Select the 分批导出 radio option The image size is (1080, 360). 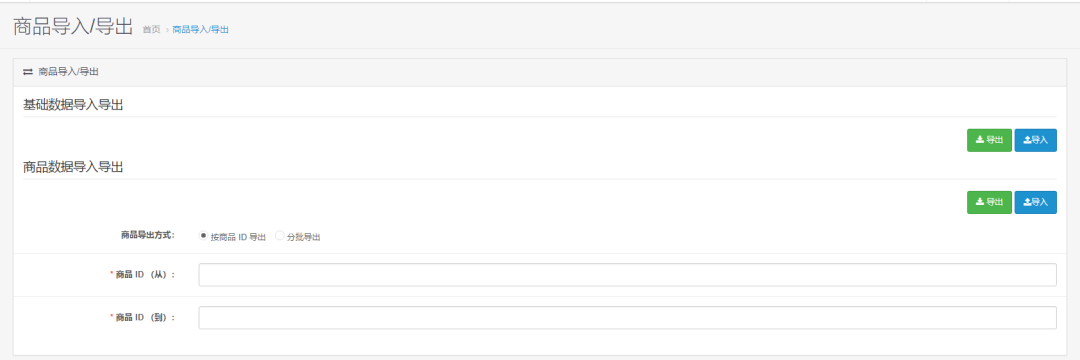coord(280,236)
